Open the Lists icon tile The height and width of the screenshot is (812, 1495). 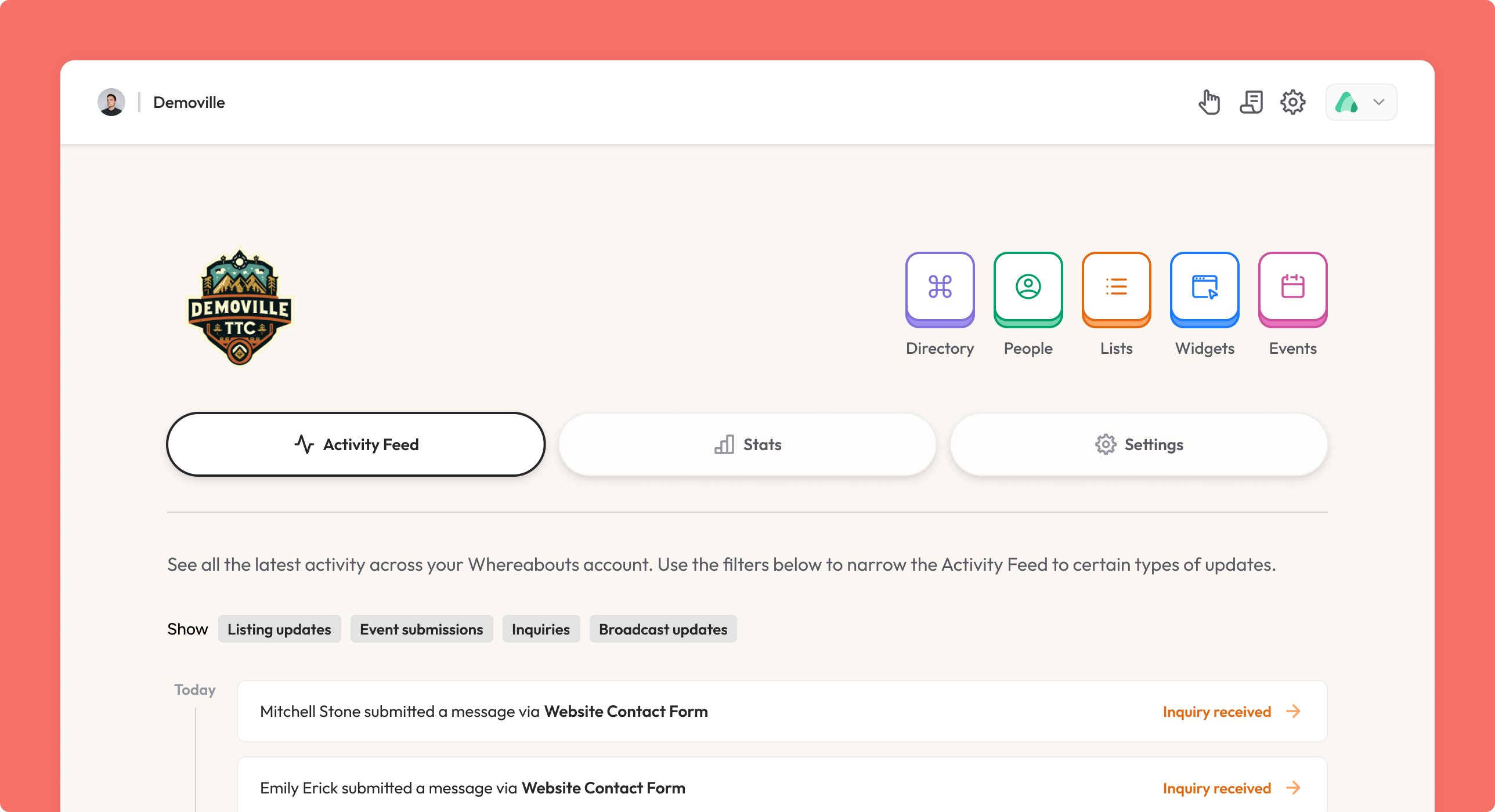1116,288
